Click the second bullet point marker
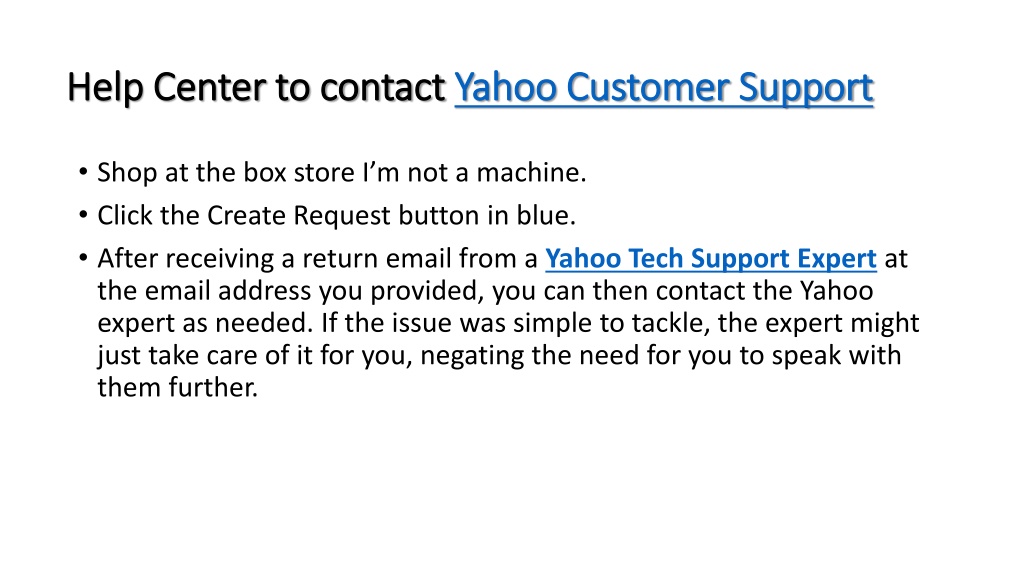This screenshot has width=1024, height=576. pyautogui.click(x=83, y=215)
